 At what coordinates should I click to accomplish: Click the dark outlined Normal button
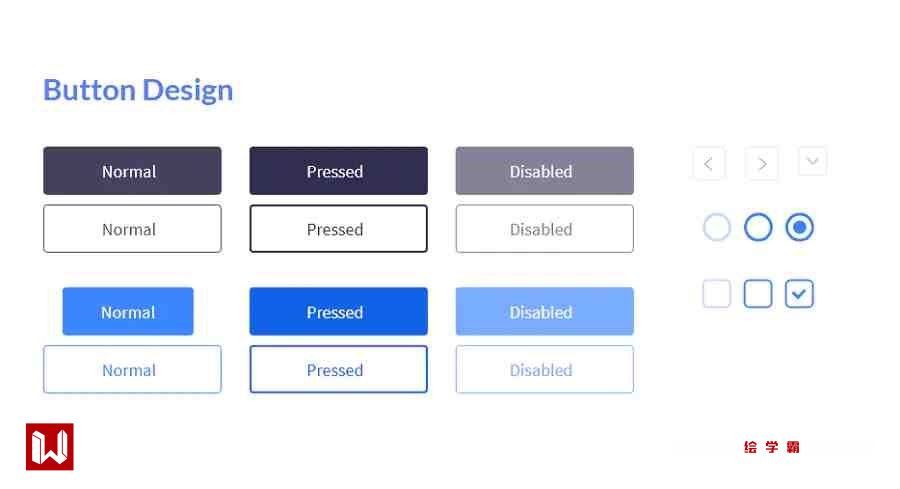132,229
